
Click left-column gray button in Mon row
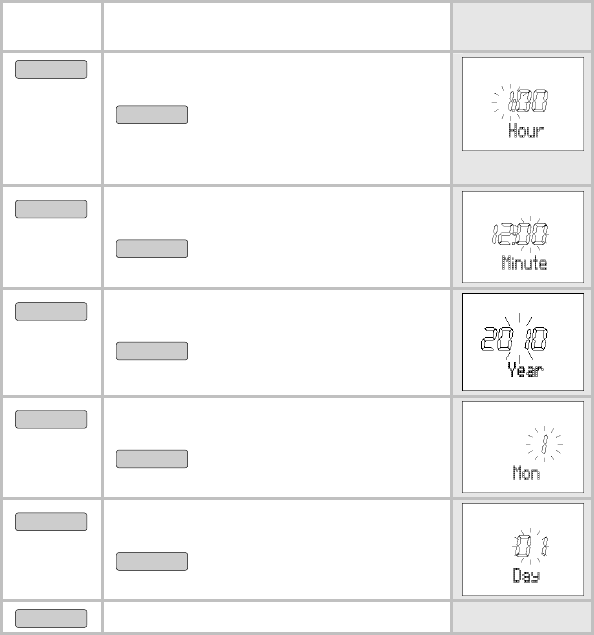click(51, 419)
